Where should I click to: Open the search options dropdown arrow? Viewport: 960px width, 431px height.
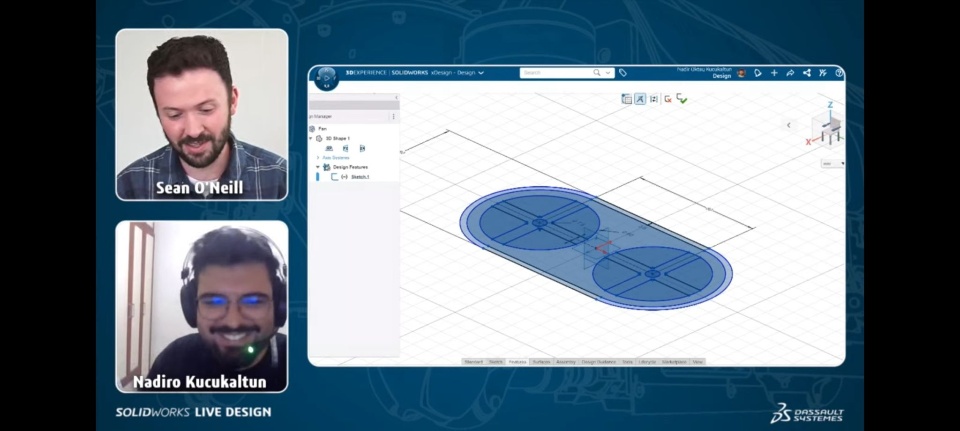(607, 73)
